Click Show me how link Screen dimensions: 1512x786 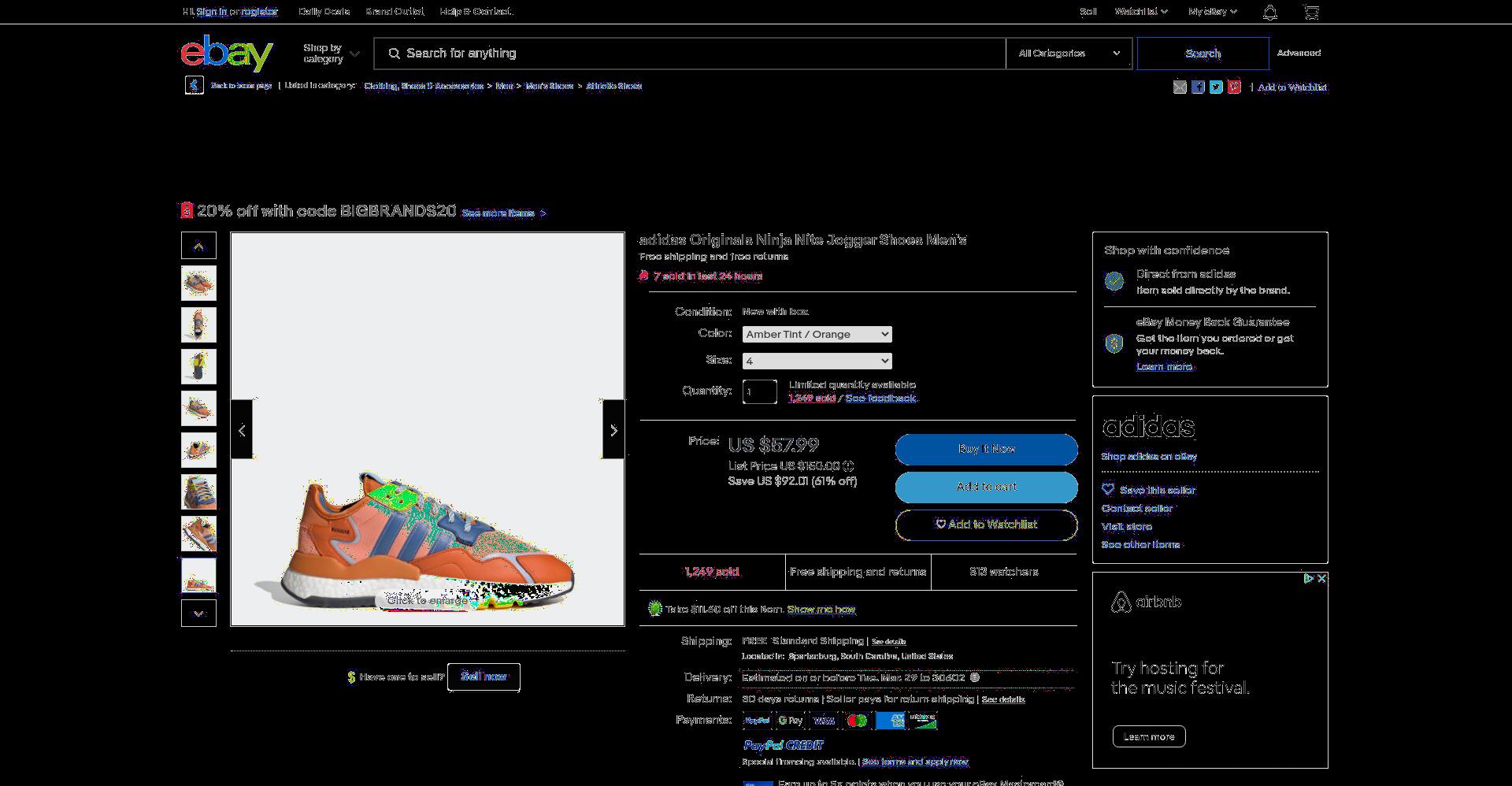[821, 610]
